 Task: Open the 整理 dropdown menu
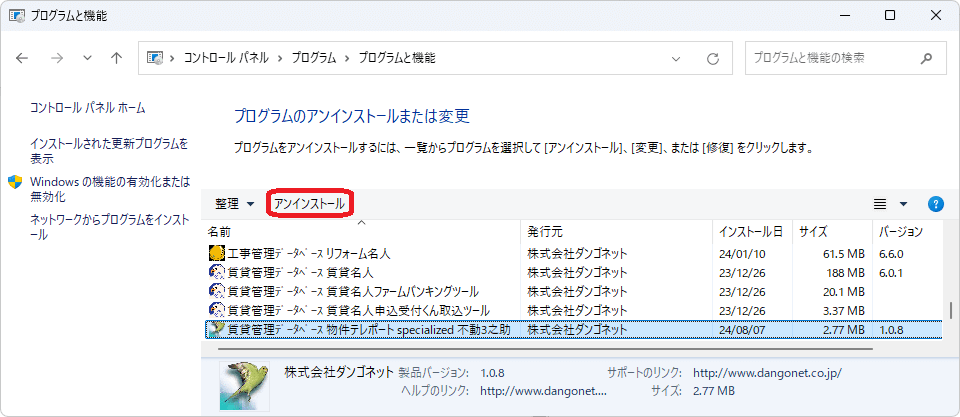[x=235, y=204]
